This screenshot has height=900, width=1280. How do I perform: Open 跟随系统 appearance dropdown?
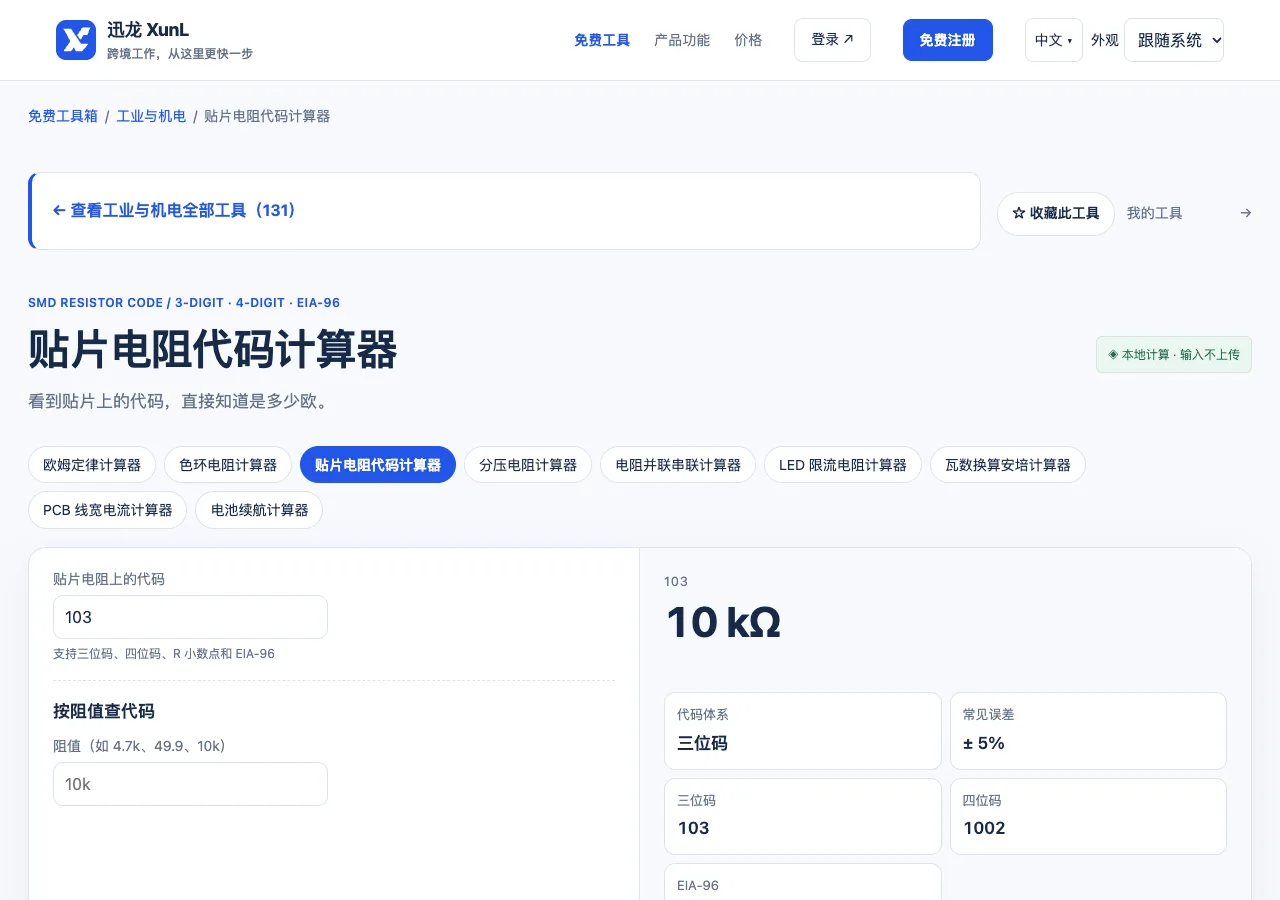(x=1174, y=40)
